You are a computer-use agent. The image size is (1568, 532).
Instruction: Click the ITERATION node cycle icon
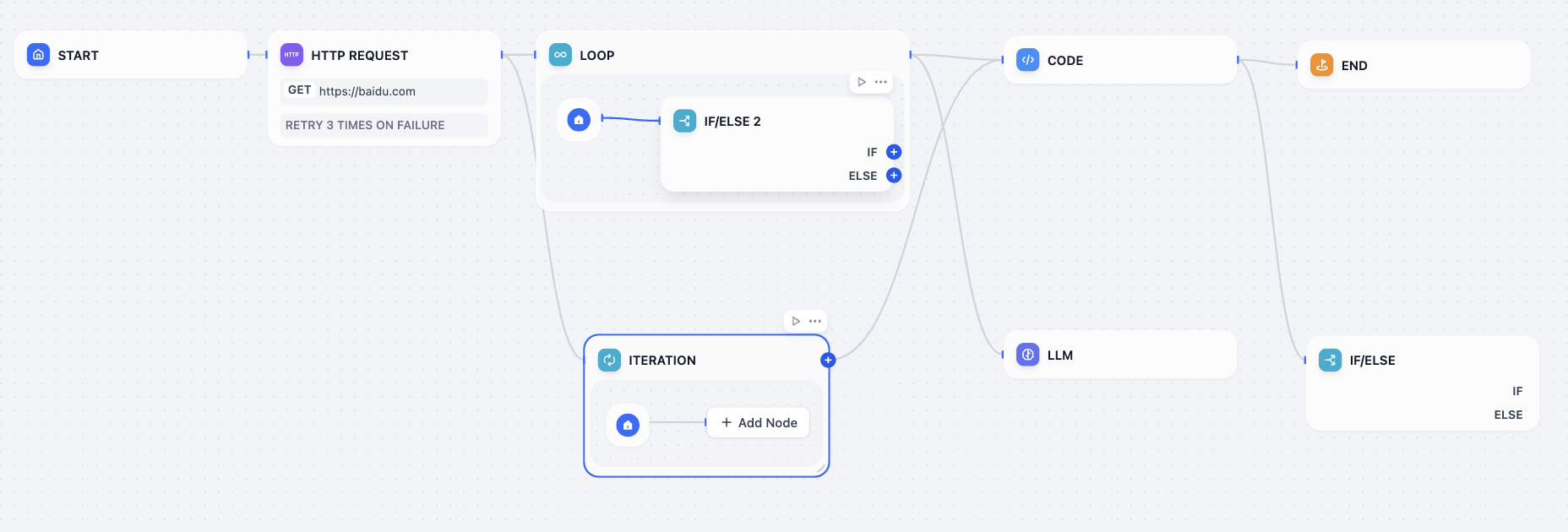click(x=609, y=360)
